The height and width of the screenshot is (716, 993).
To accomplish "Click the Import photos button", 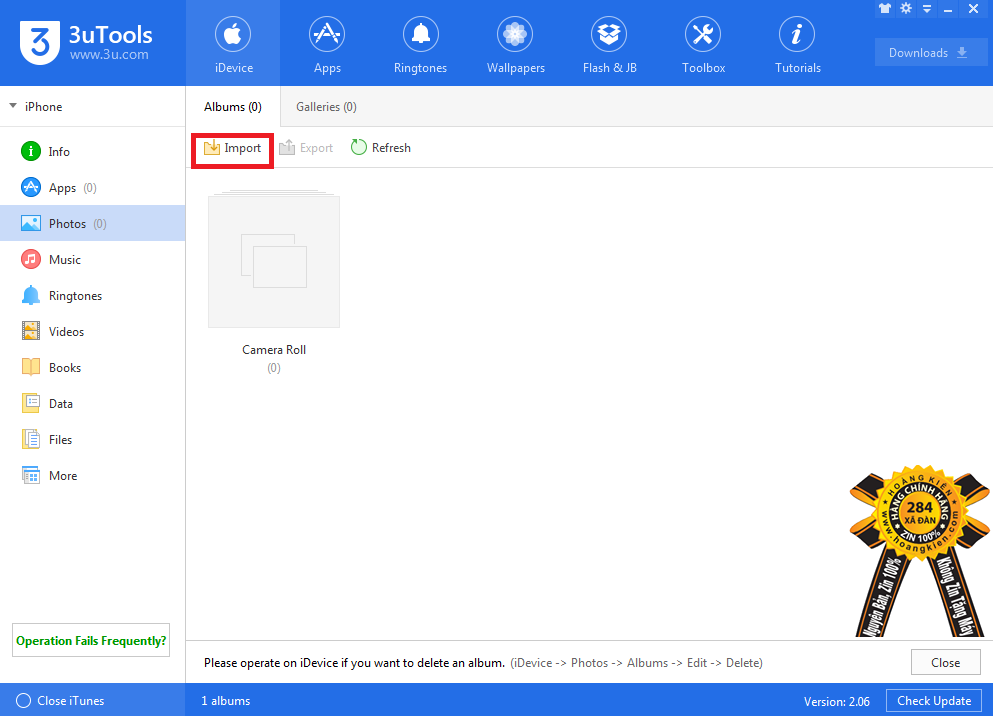I will [232, 148].
